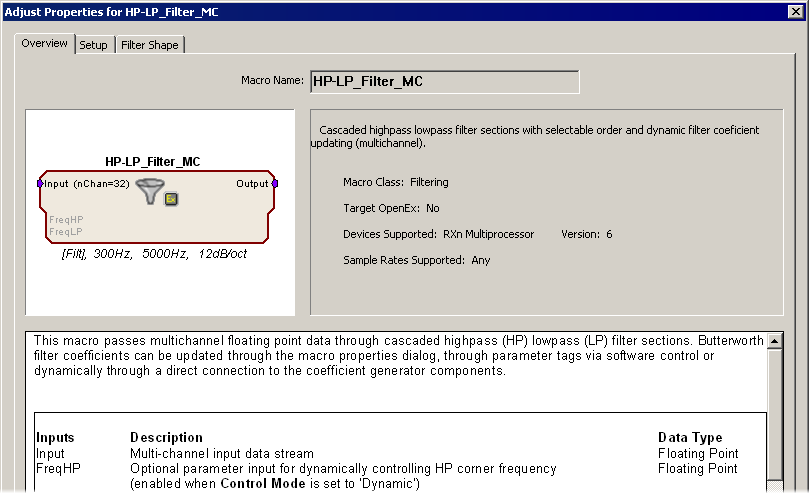This screenshot has width=809, height=498.
Task: Click the 'Version: 6' text
Action: 587,234
